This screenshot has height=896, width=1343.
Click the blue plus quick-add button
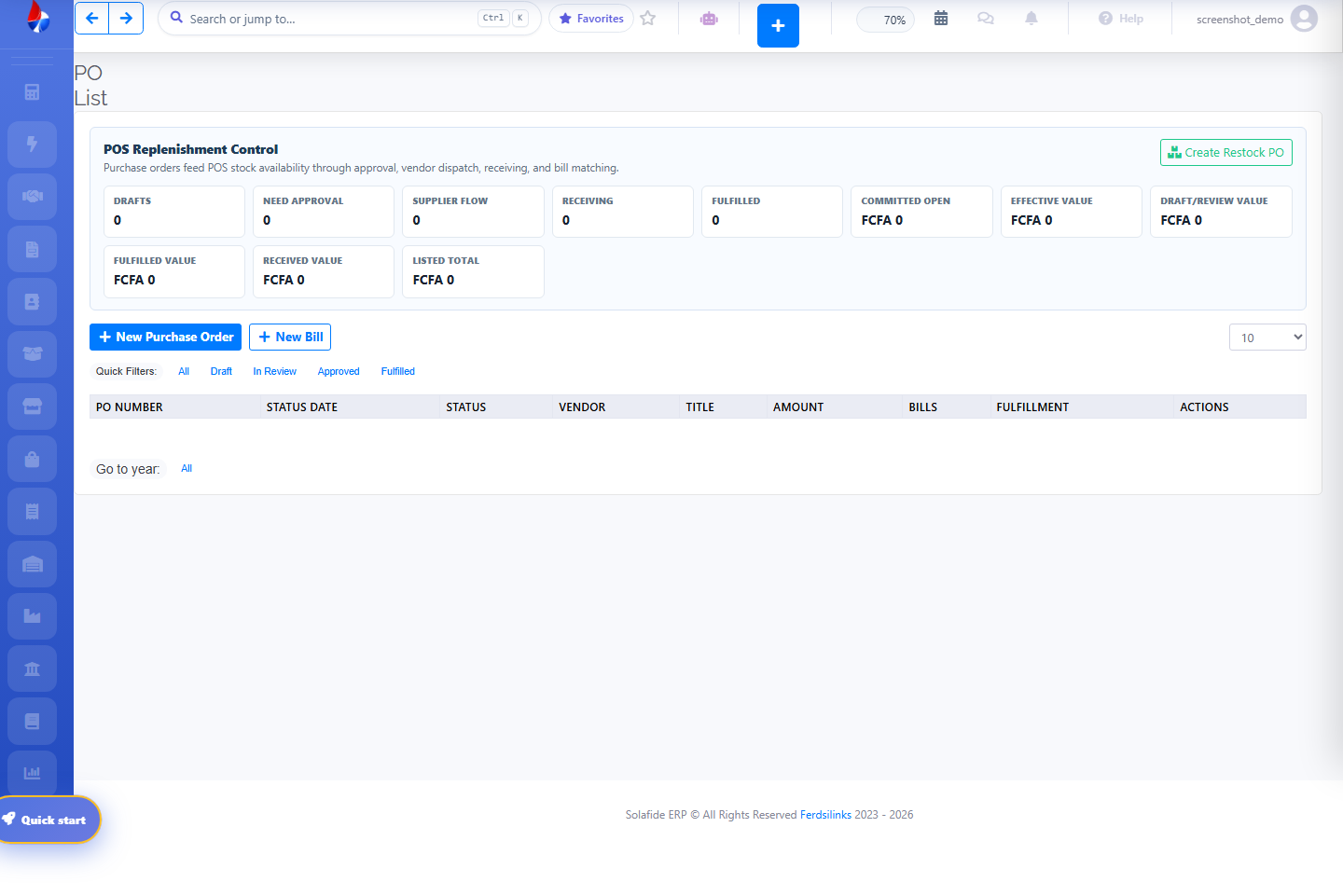click(x=778, y=25)
